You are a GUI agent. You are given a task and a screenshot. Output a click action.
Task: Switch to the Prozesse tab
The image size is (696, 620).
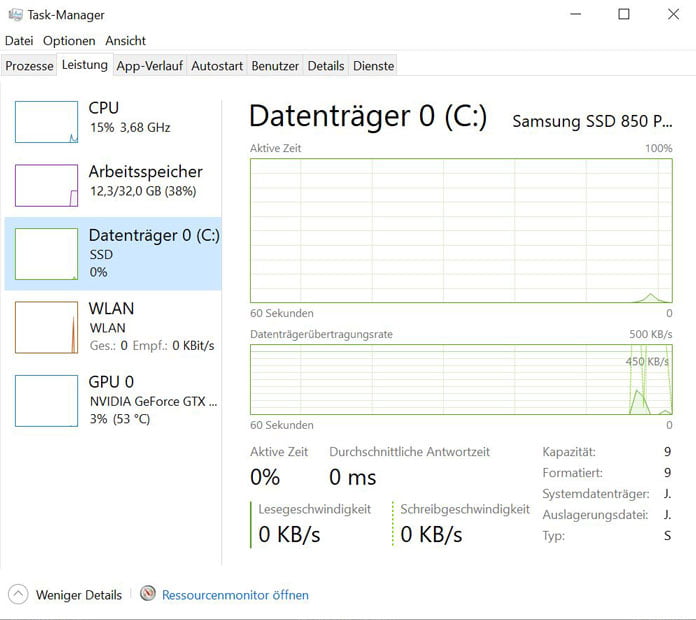point(29,66)
